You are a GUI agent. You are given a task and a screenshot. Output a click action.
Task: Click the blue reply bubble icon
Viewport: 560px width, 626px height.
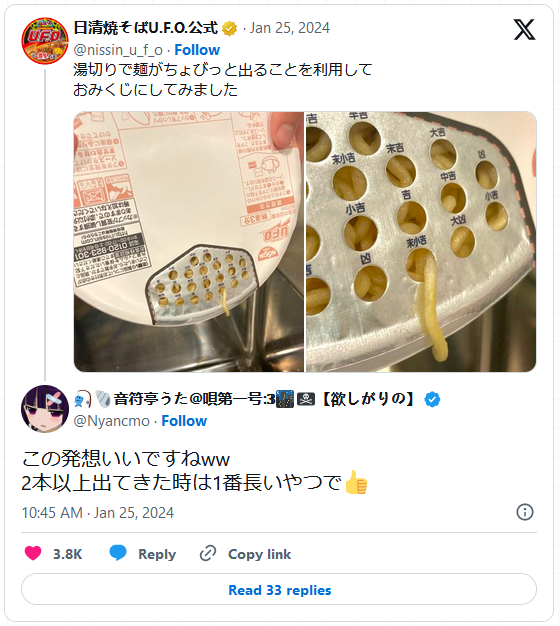click(x=118, y=553)
